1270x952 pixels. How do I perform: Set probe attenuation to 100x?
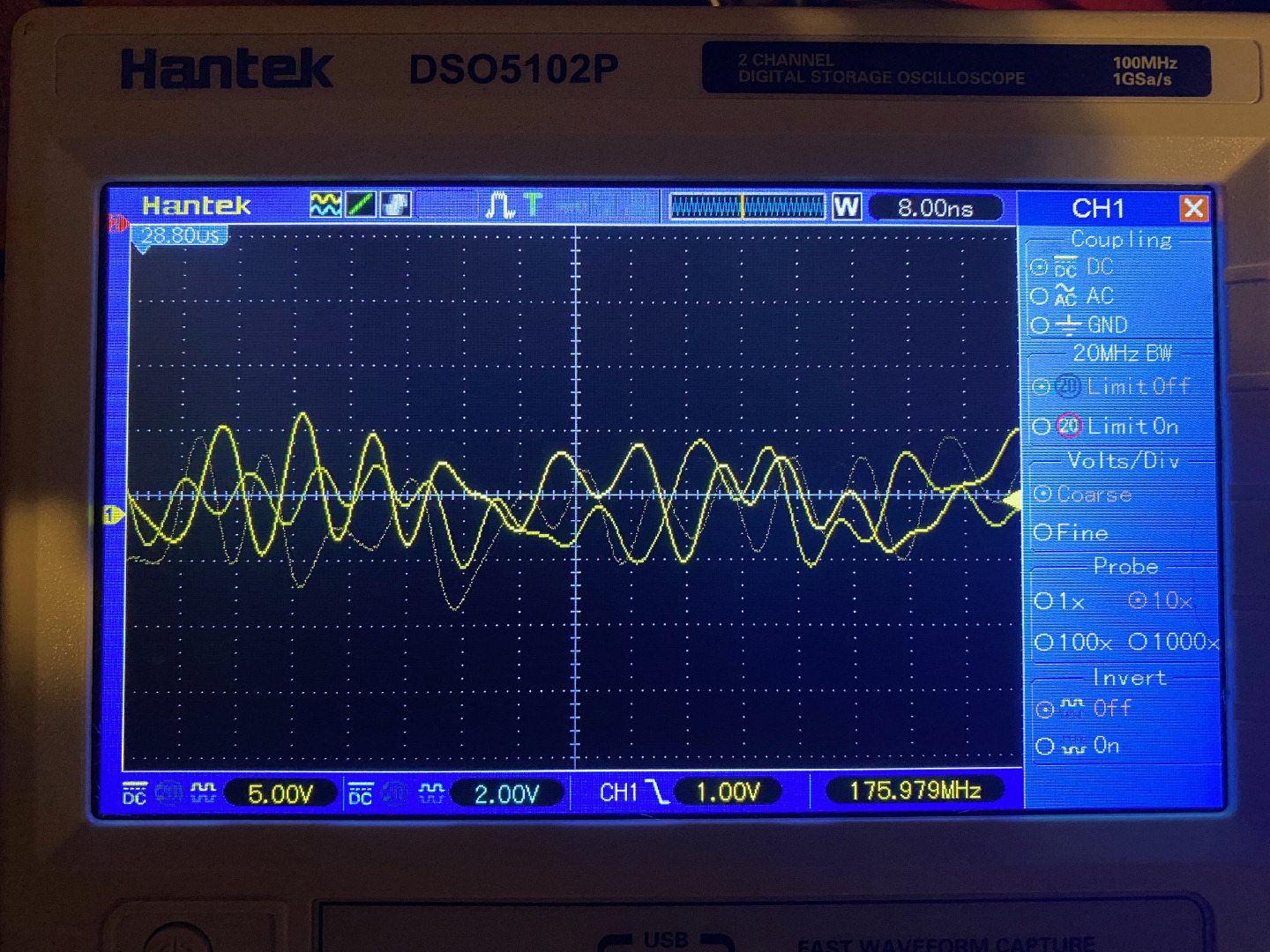tap(1044, 642)
